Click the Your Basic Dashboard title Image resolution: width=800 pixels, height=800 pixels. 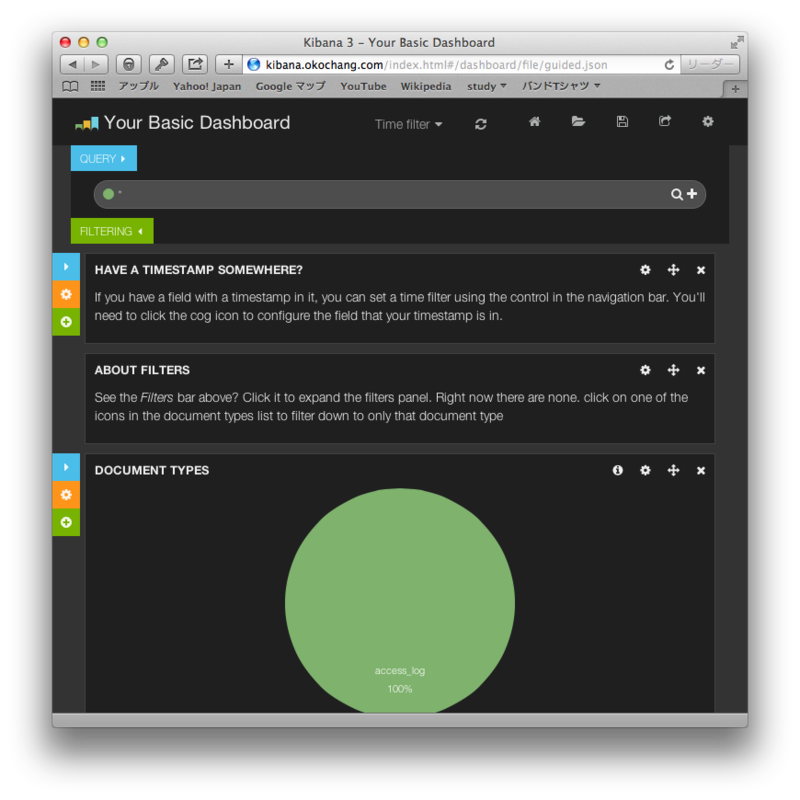197,122
